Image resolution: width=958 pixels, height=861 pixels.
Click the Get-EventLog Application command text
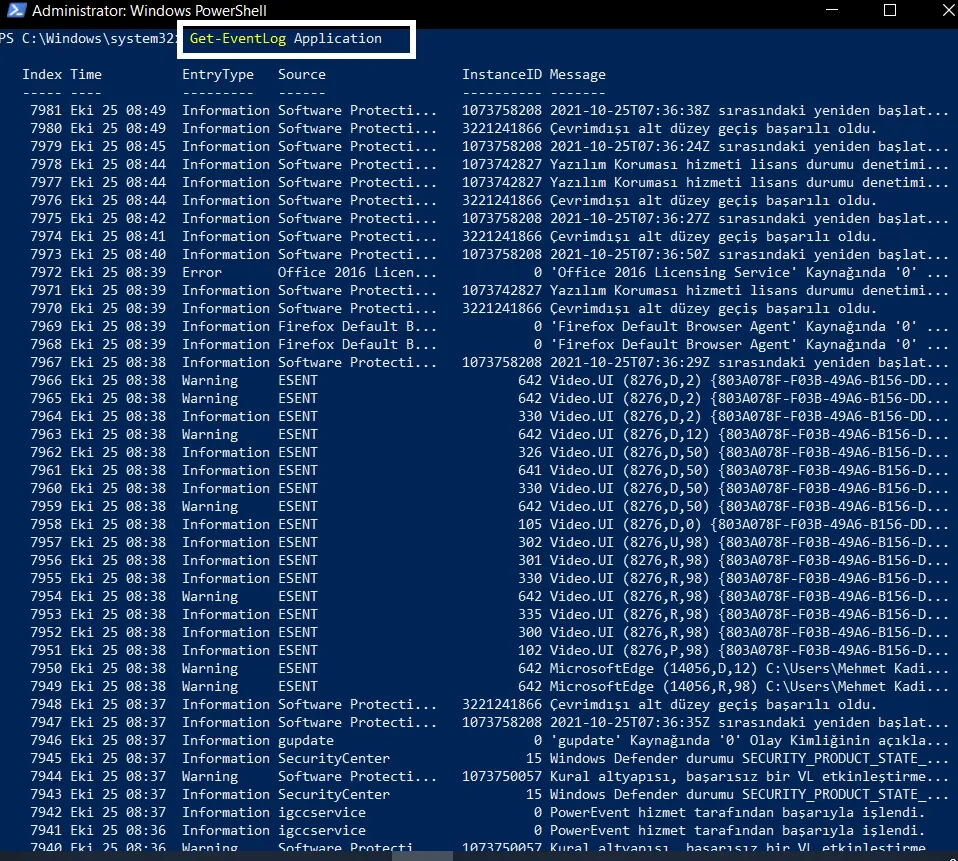coord(285,38)
